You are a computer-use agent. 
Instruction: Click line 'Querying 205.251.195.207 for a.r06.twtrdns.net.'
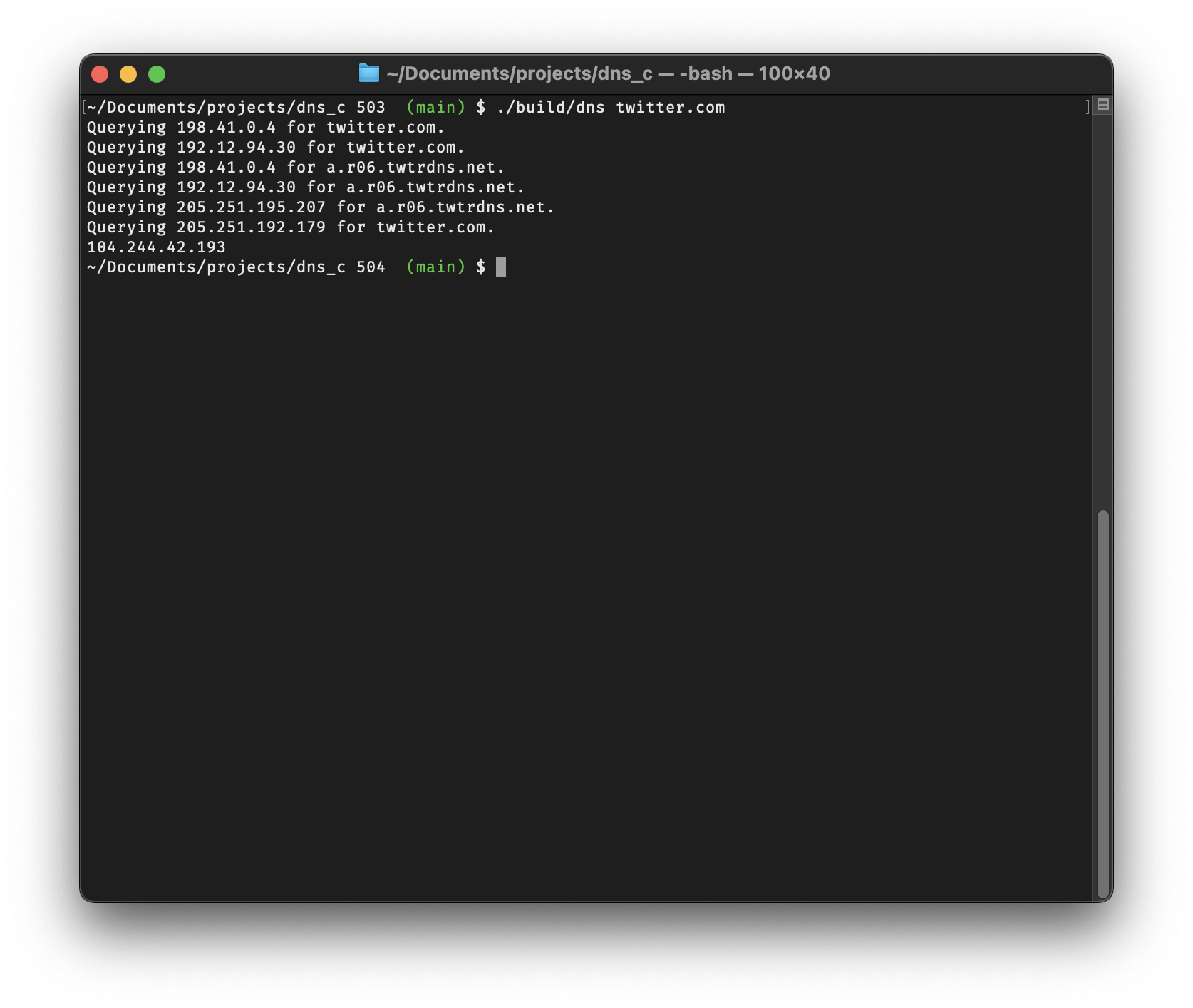(320, 207)
